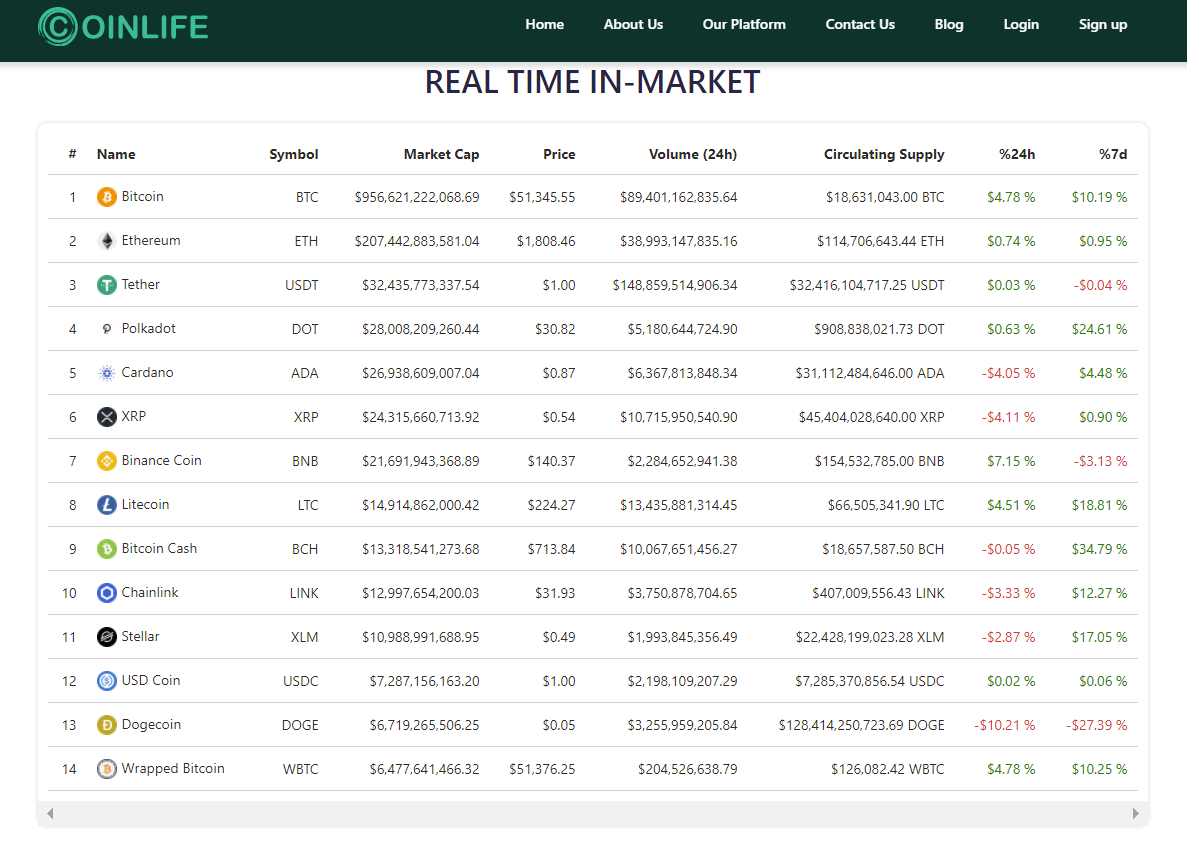
Task: Click the Chainlink coin icon
Action: [x=107, y=592]
